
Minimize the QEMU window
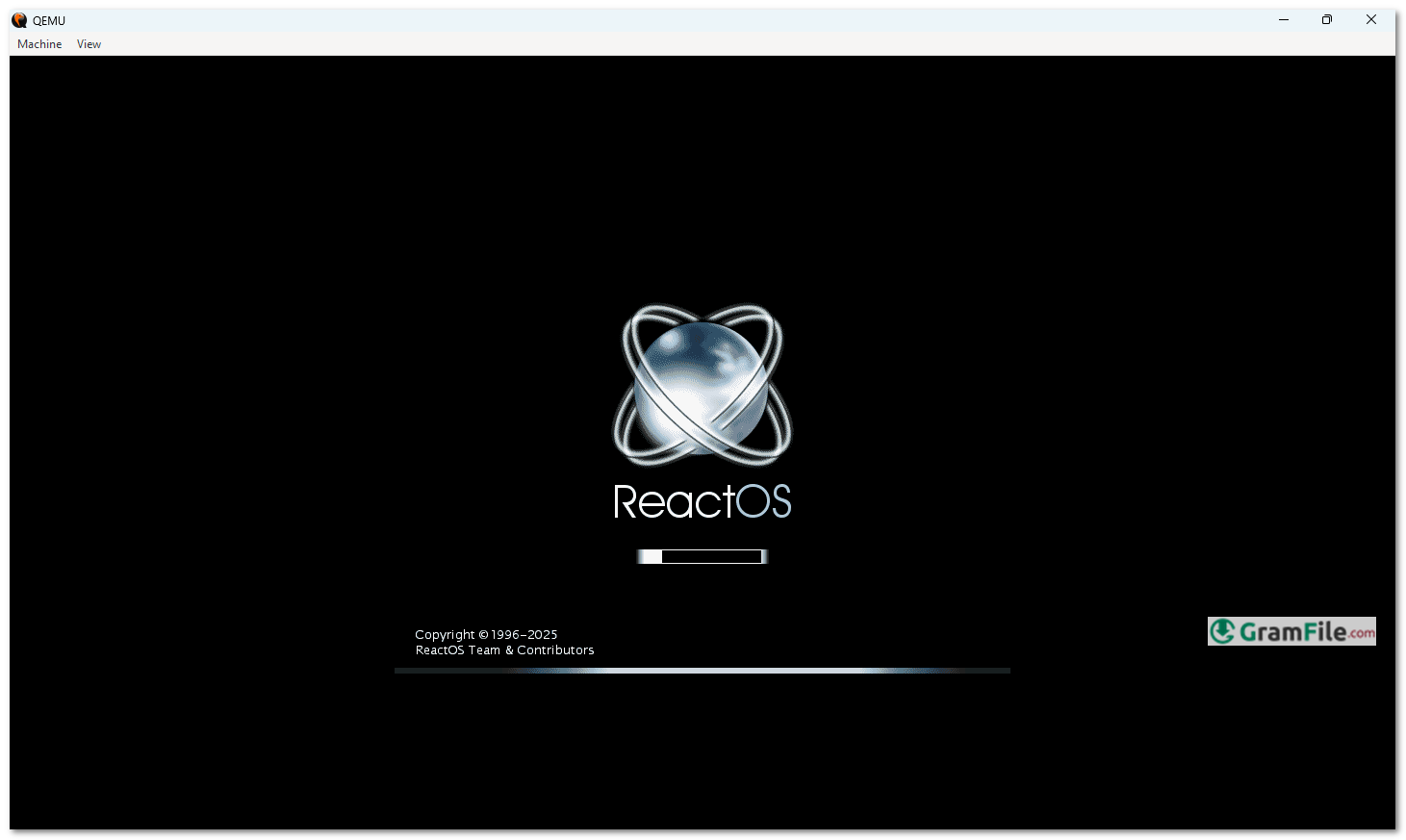point(1284,20)
